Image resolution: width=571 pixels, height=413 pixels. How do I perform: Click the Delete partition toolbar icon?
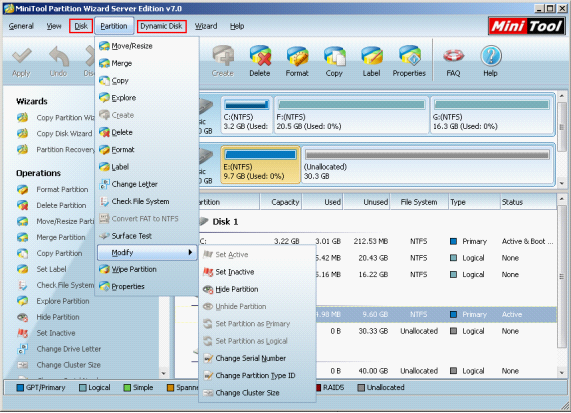[x=260, y=56]
